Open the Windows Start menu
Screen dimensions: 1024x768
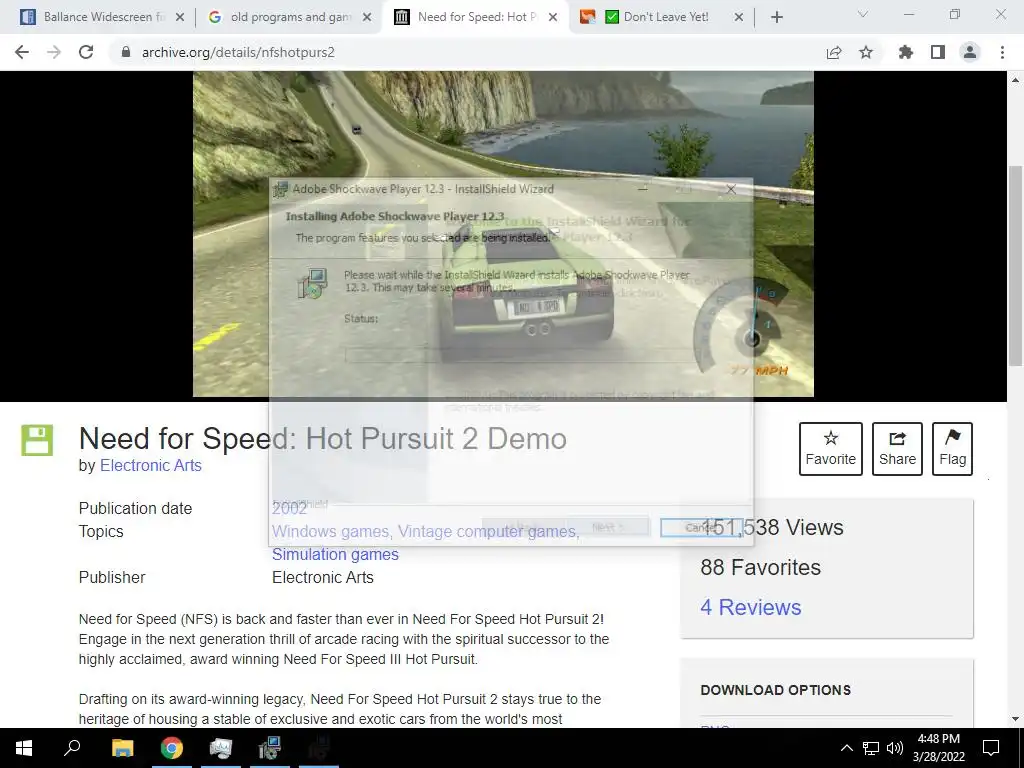(24, 748)
